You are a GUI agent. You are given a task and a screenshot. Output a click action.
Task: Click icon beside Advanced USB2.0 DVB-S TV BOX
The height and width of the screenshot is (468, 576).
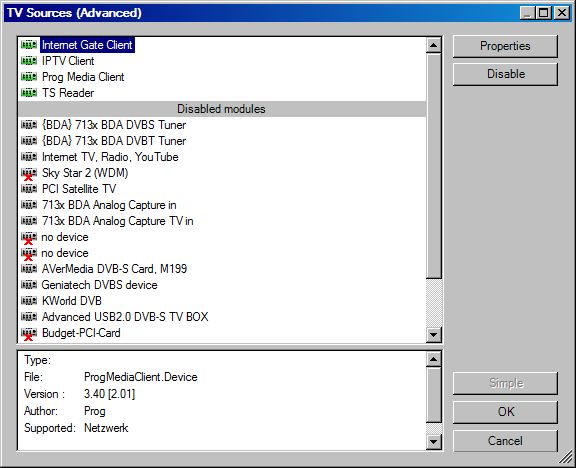tap(29, 317)
